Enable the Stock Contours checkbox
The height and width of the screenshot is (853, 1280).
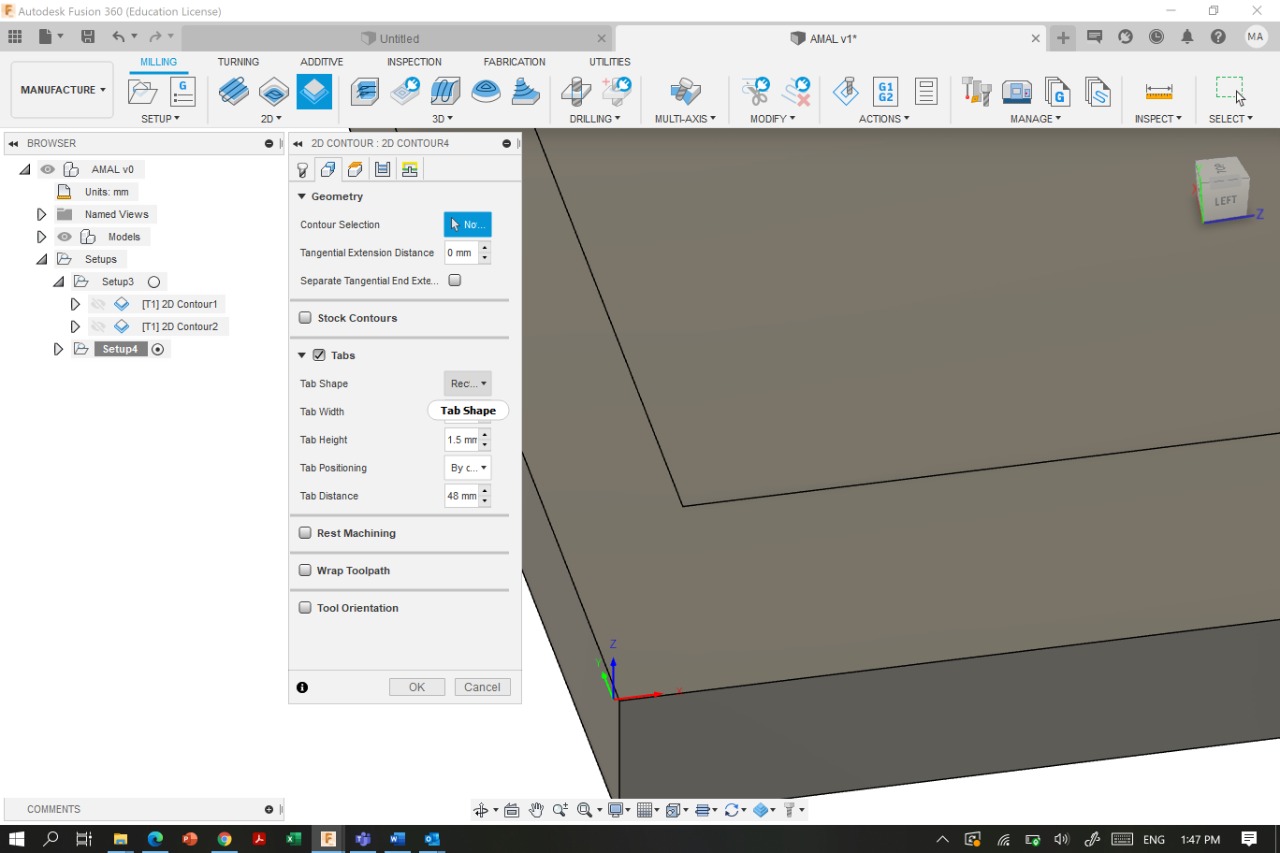pyautogui.click(x=305, y=318)
